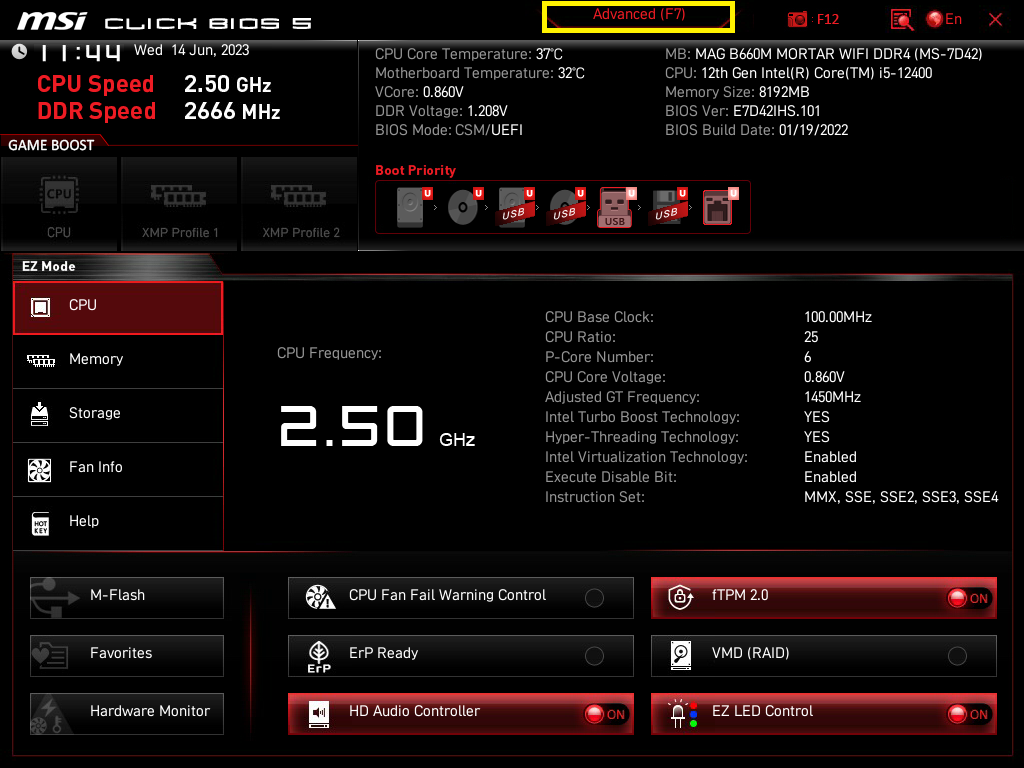
Task: Turn off fTPM 2.0
Action: pos(824,598)
